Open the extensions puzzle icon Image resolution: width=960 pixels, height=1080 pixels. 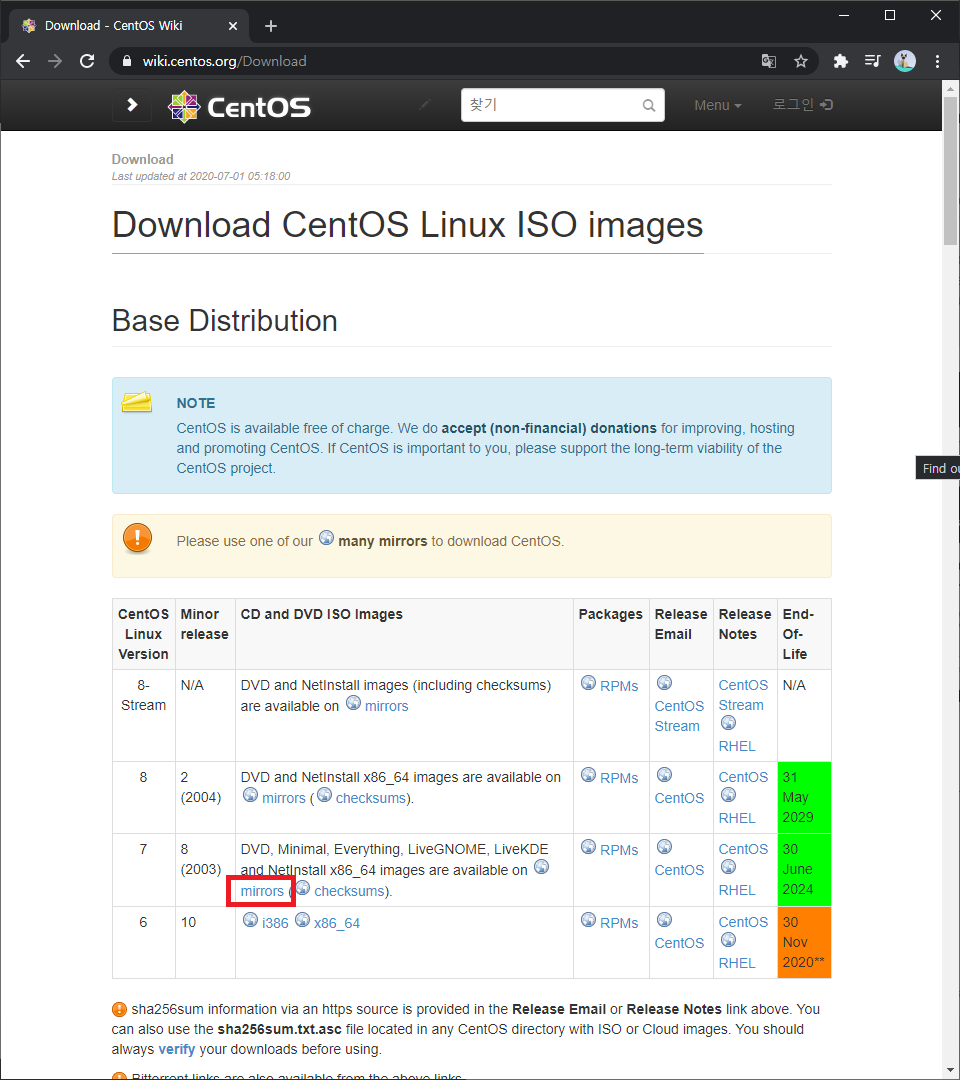[840, 61]
